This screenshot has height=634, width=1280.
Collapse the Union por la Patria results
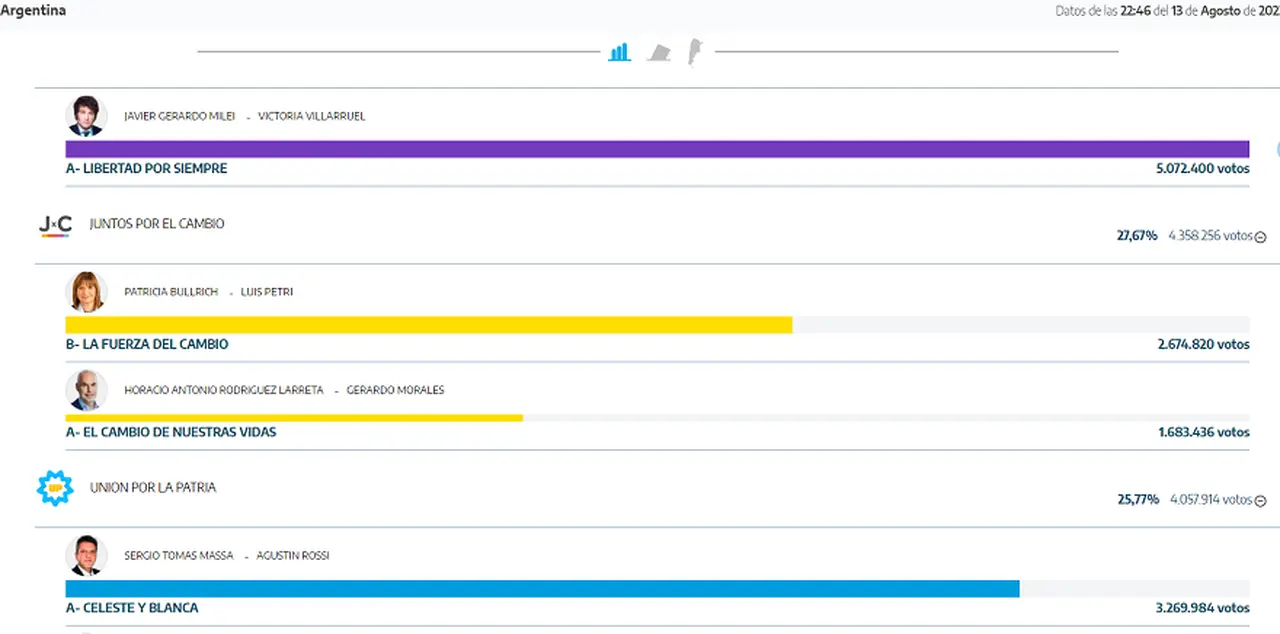coord(1260,500)
